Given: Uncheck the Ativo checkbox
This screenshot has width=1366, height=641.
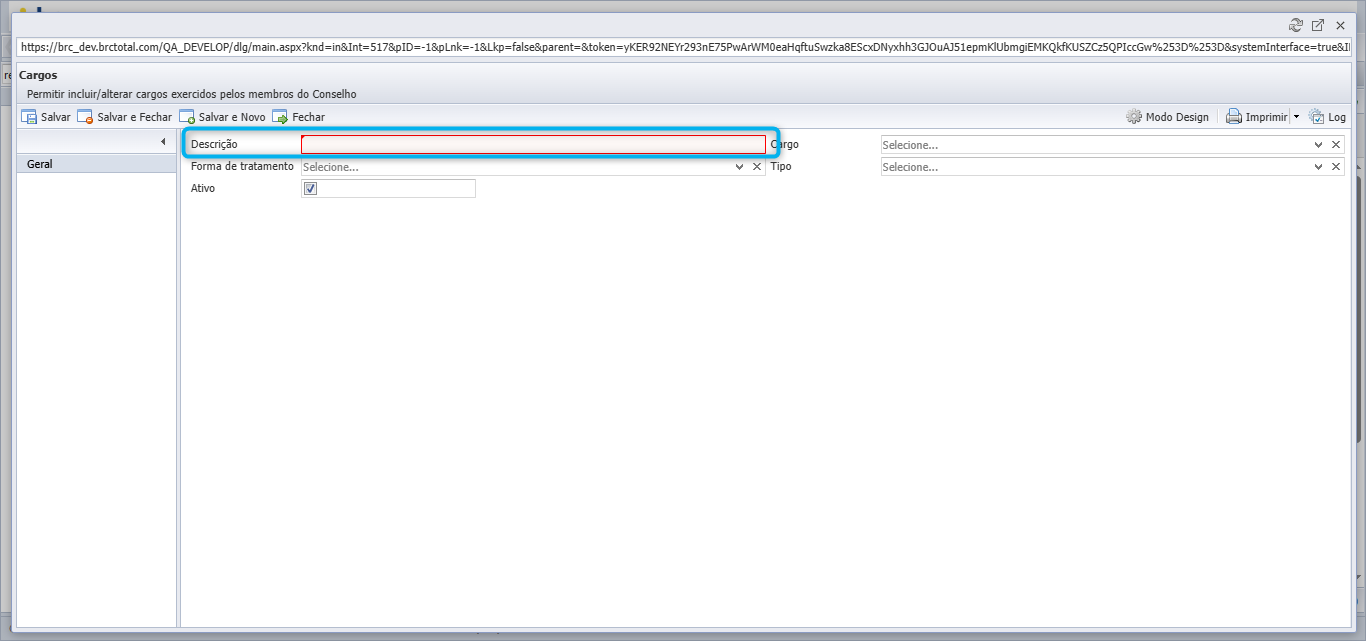Looking at the screenshot, I should tap(310, 188).
